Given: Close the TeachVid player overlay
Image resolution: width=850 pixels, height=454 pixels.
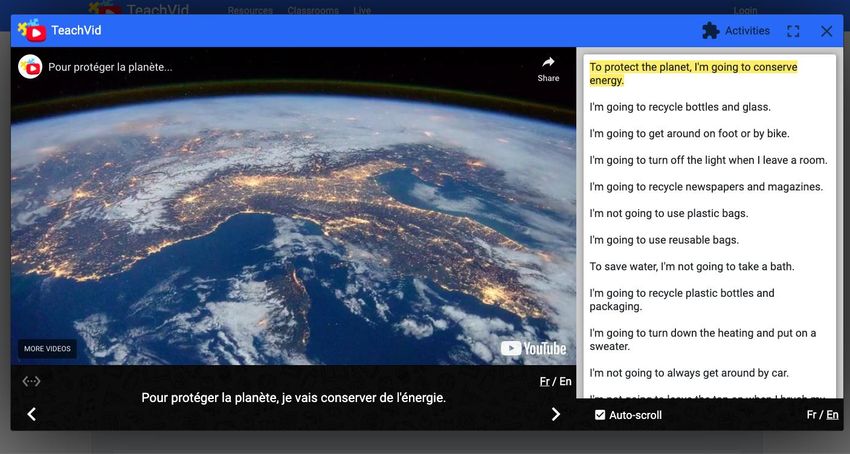Looking at the screenshot, I should pyautogui.click(x=826, y=31).
